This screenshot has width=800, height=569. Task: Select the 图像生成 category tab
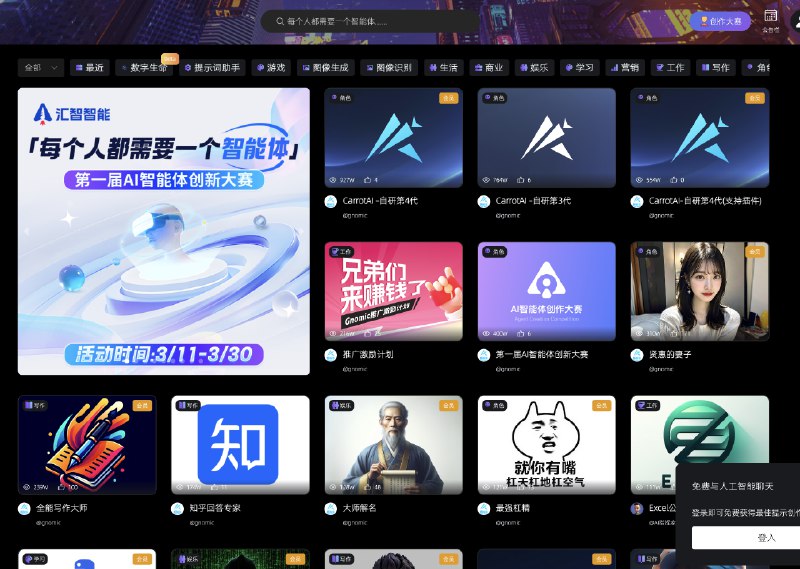[x=326, y=67]
